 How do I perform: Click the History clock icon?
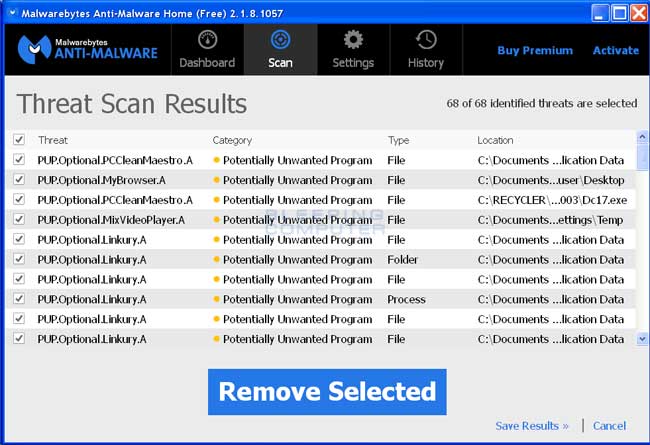coord(426,40)
